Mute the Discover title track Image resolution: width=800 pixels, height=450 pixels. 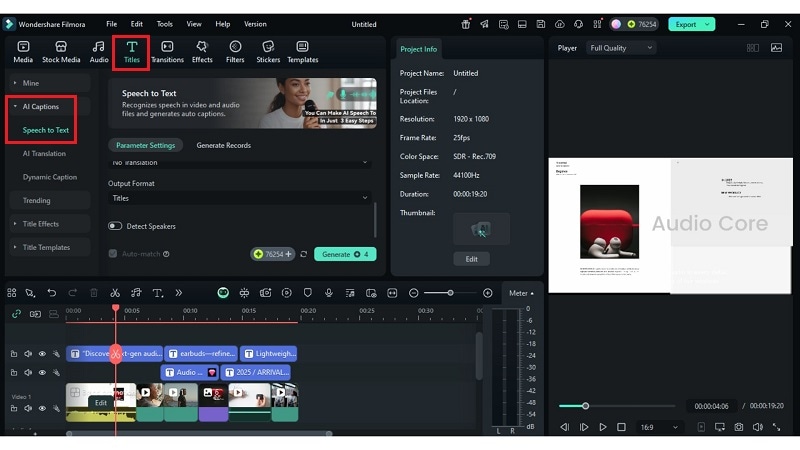coord(28,354)
